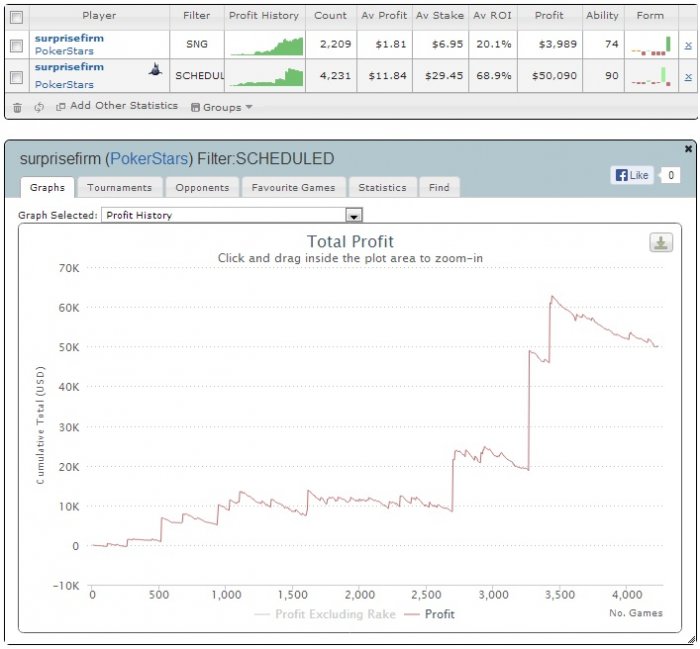Toggle Profit Excluding Rake legend series
This screenshot has width=700, height=649.
[325, 614]
